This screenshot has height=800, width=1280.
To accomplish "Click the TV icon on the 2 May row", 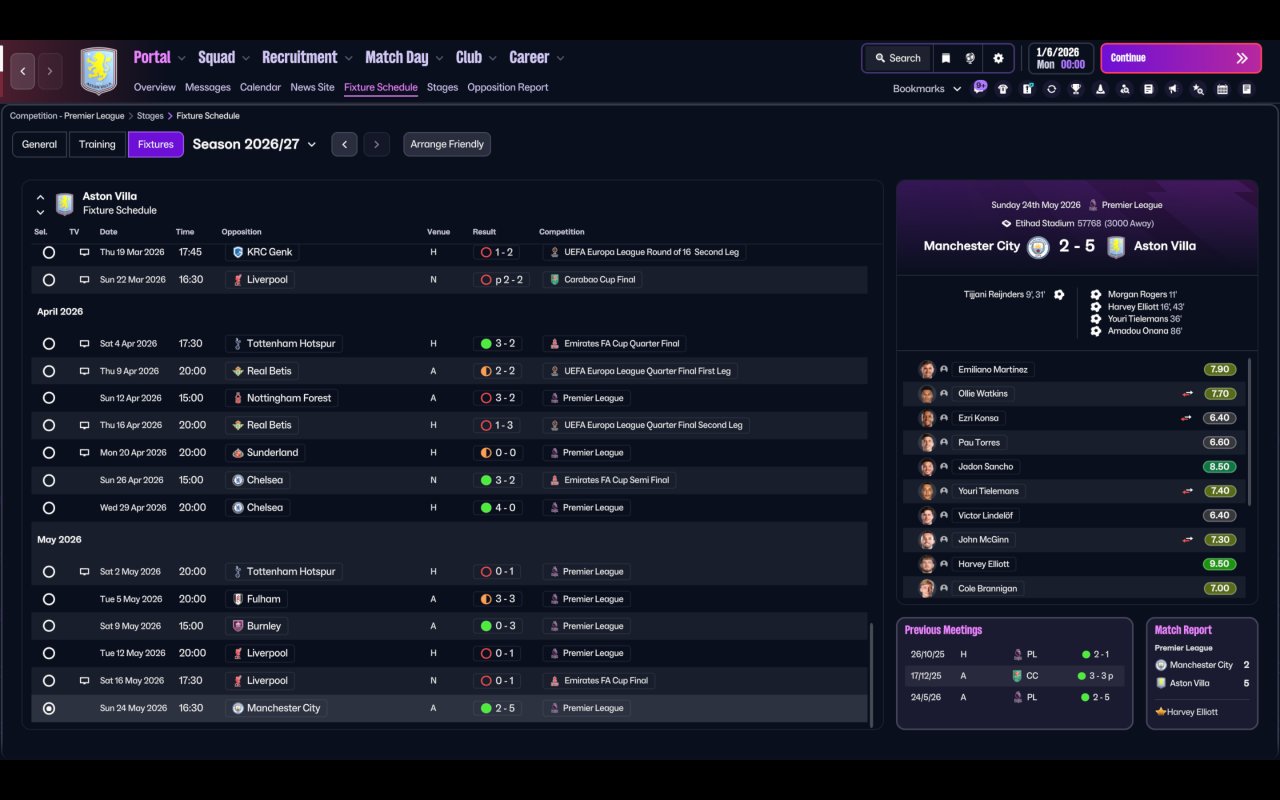I will point(85,572).
